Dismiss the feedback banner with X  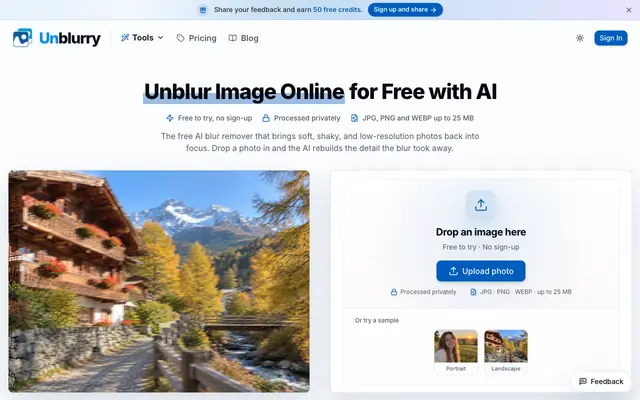pyautogui.click(x=629, y=10)
